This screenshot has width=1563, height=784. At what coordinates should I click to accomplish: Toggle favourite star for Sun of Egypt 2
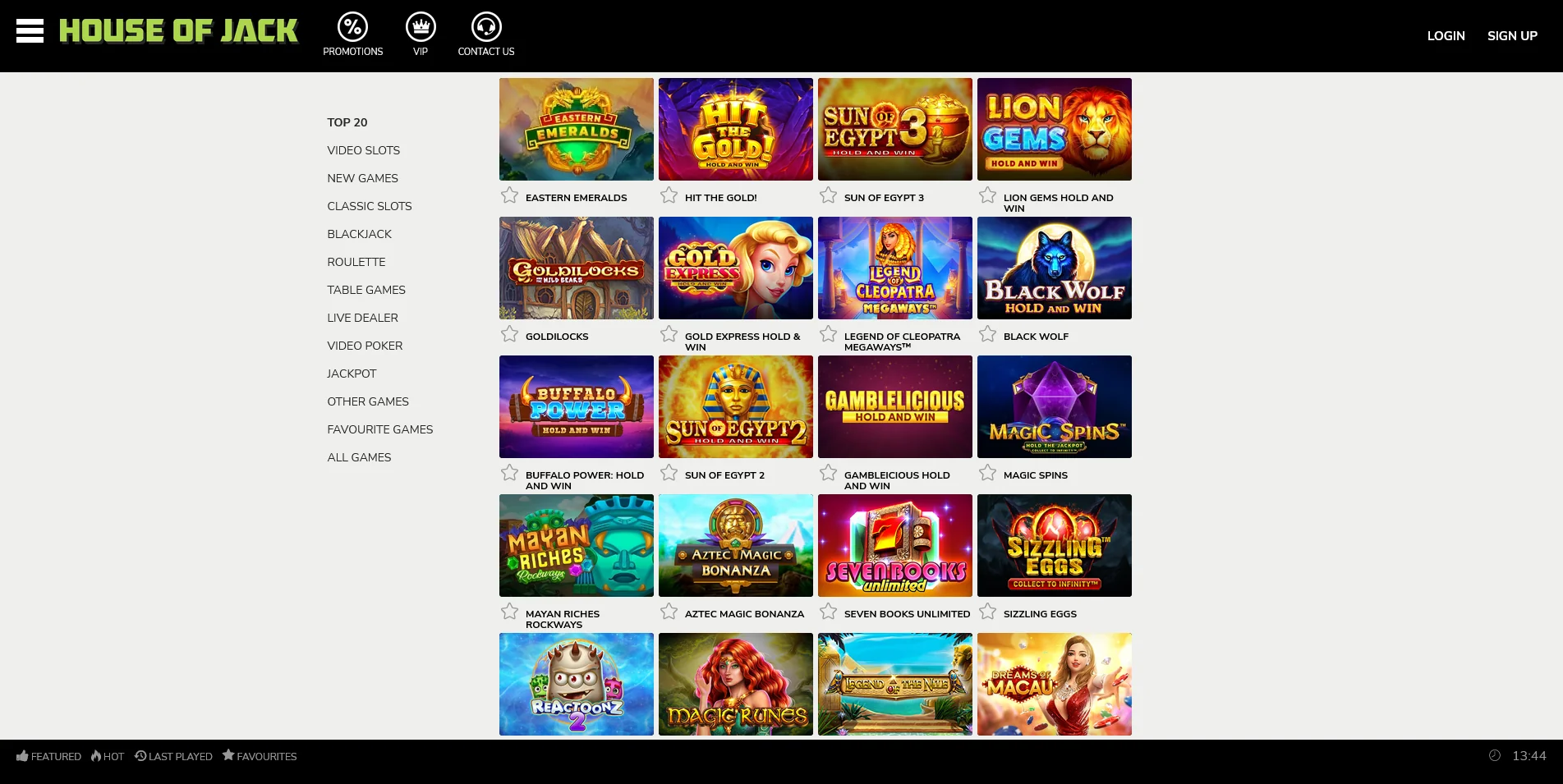pyautogui.click(x=669, y=473)
